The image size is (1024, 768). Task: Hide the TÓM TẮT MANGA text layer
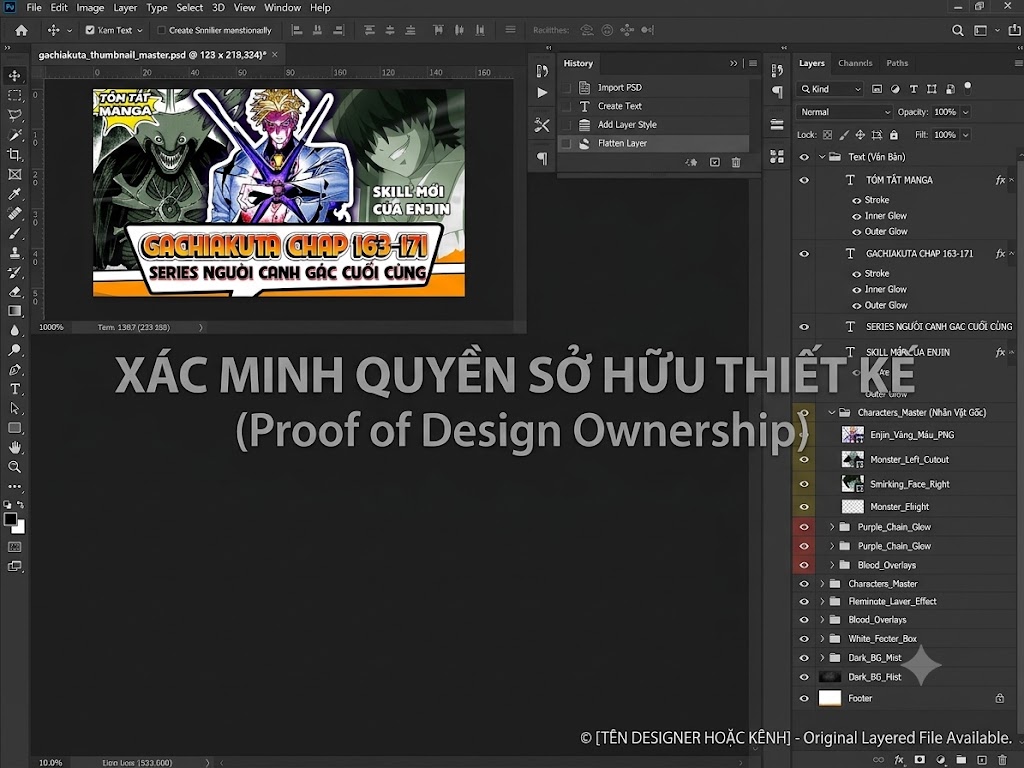click(x=804, y=180)
